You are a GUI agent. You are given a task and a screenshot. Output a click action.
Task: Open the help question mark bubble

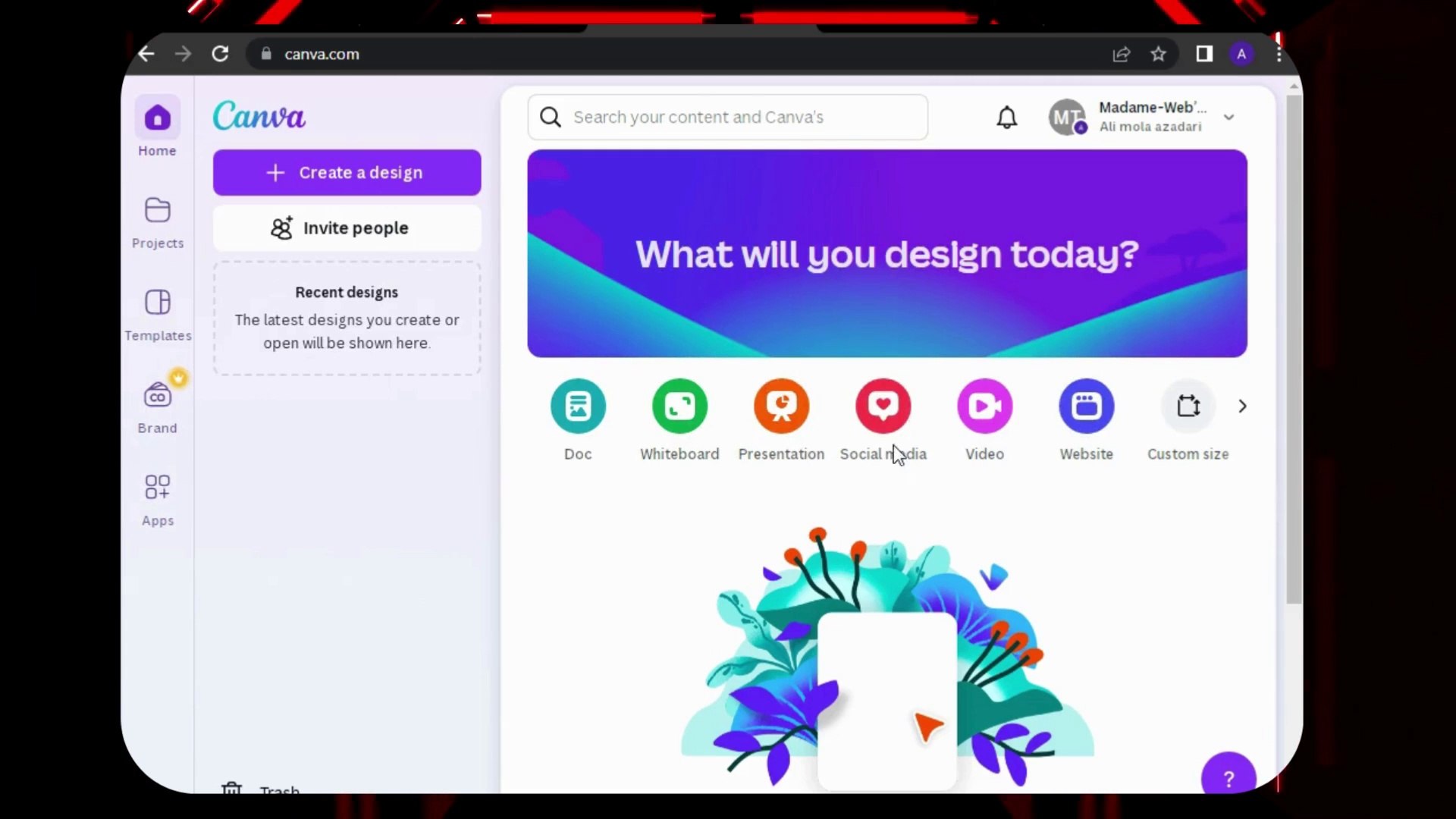point(1228,777)
